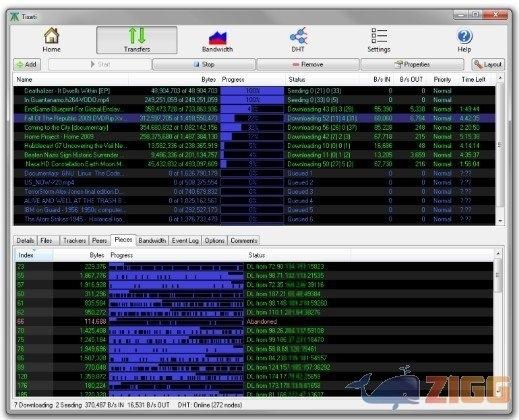Viewport: 519px width, 420px height.
Task: Click the transfers list scroll-down arrow
Action: 500,221
